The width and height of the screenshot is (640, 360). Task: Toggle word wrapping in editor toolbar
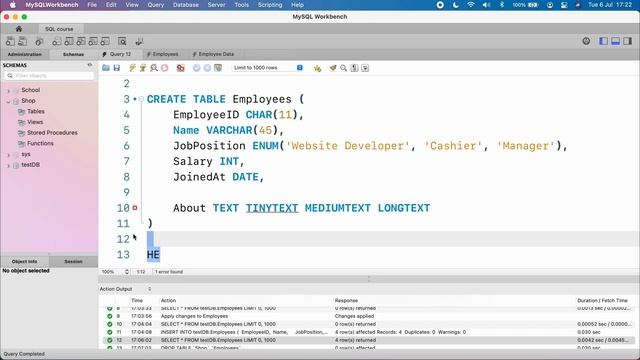click(x=365, y=68)
